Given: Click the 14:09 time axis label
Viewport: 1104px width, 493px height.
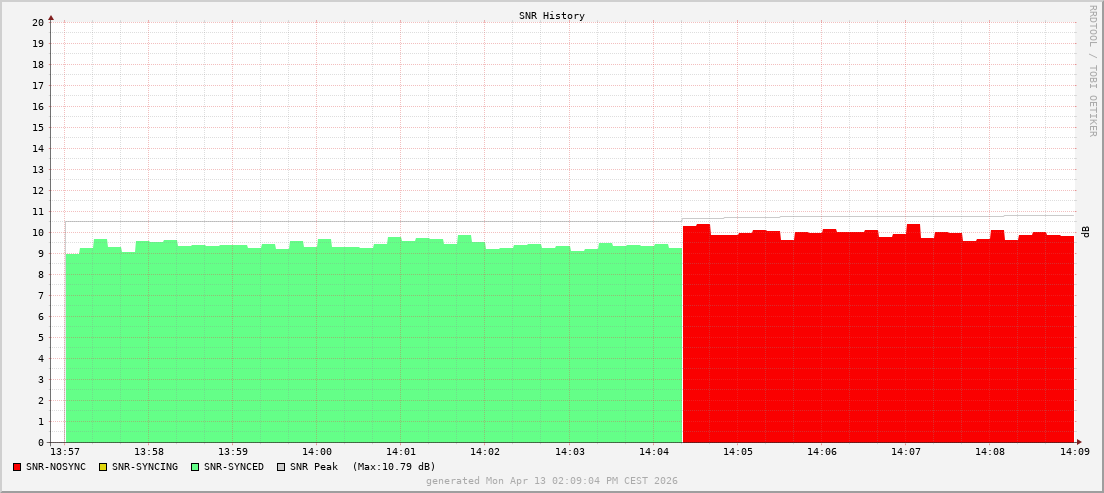Looking at the screenshot, I should coord(1074,452).
